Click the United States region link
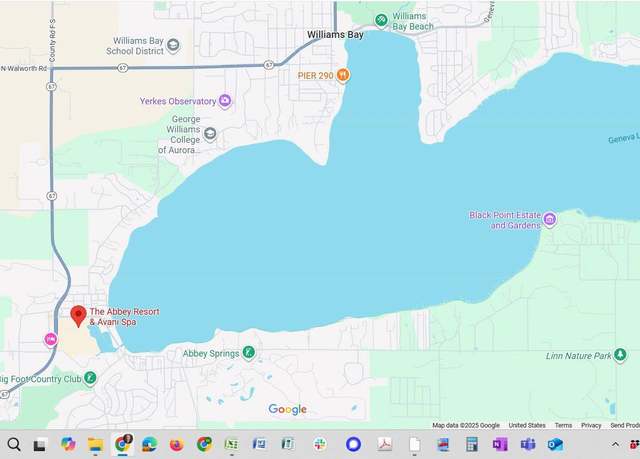The height and width of the screenshot is (459, 640). [x=527, y=425]
